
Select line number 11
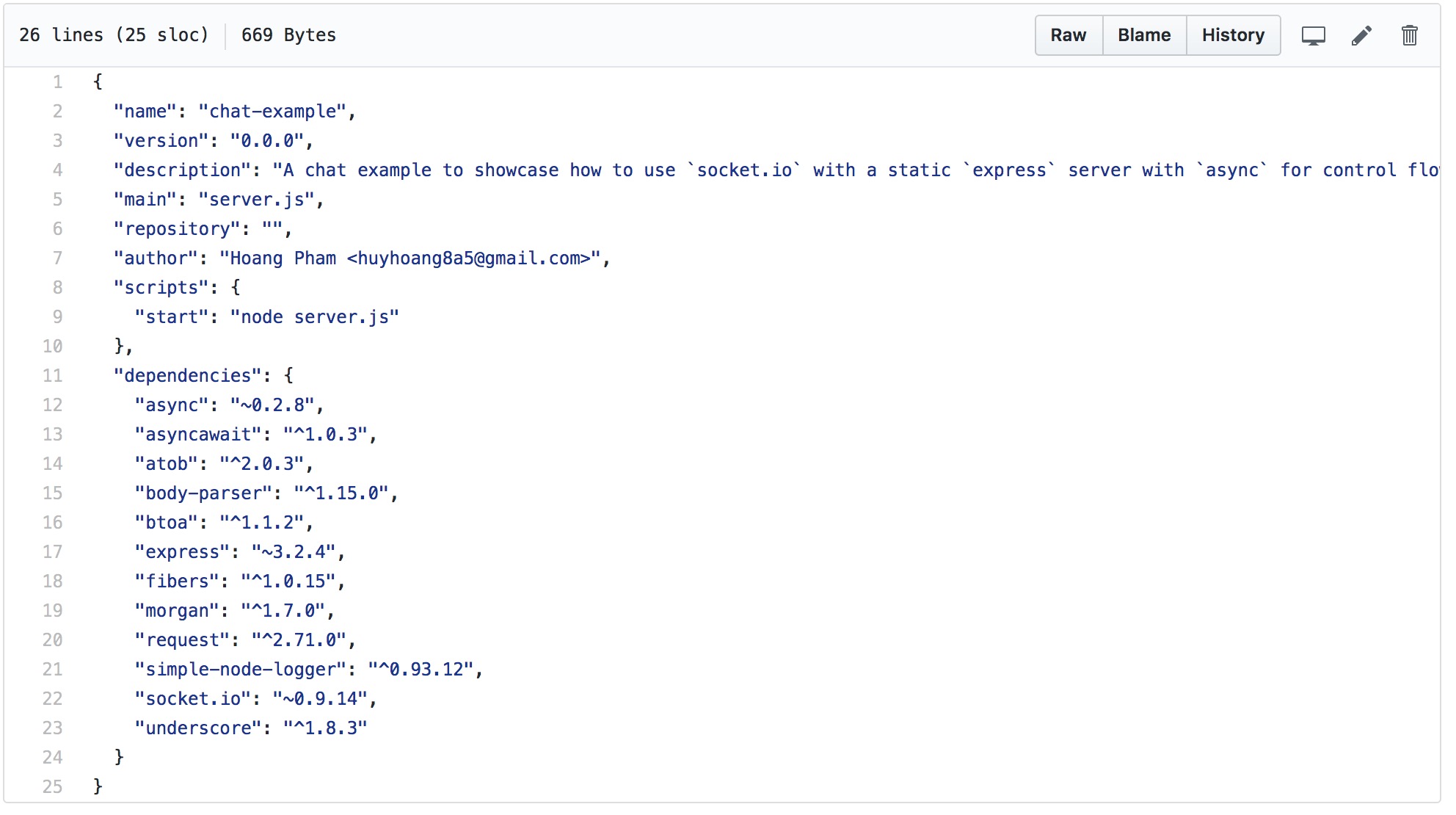(53, 376)
